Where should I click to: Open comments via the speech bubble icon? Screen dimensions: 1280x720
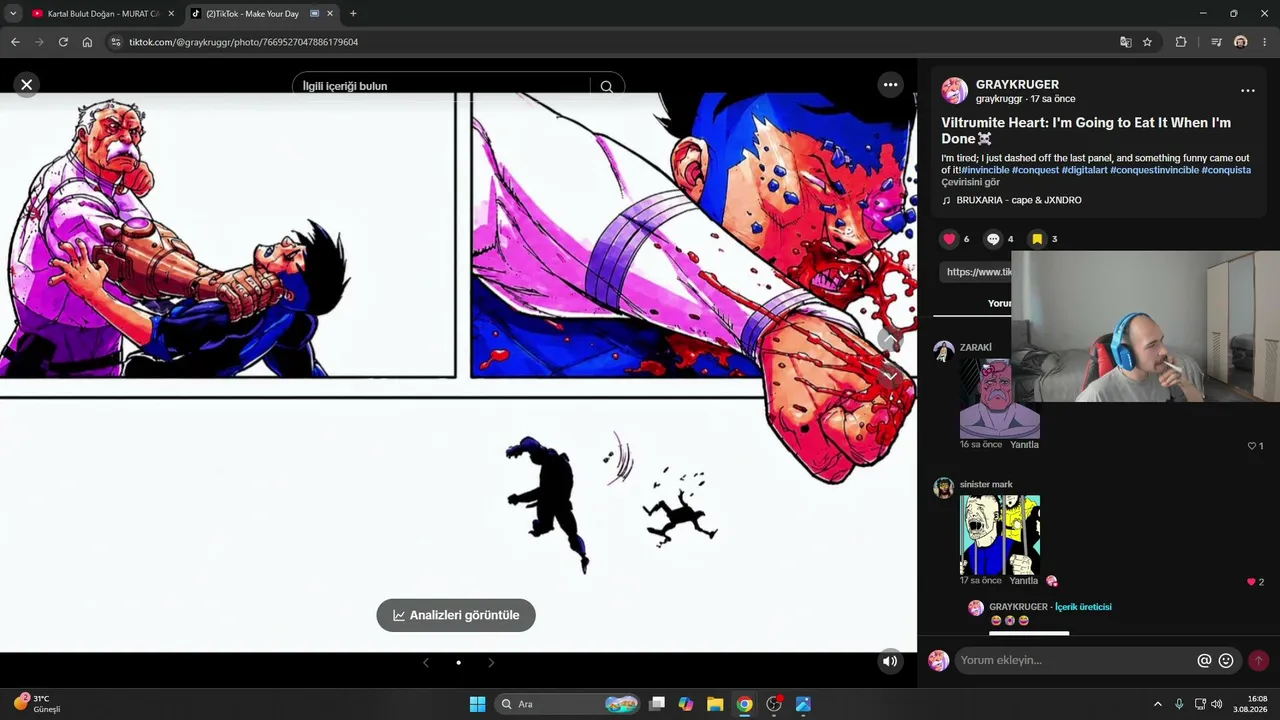tap(993, 239)
